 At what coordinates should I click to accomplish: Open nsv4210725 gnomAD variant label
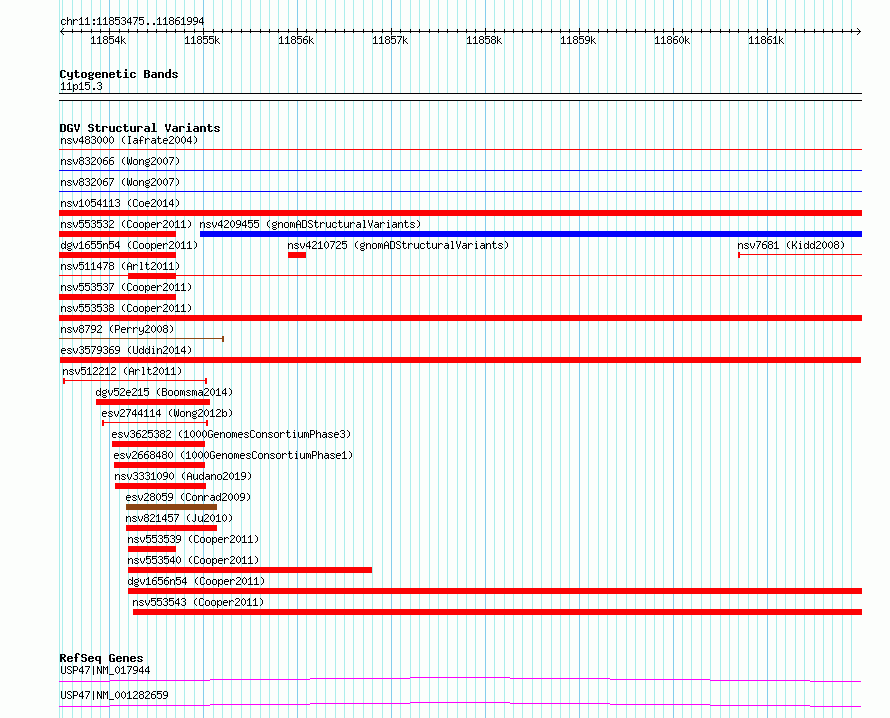pyautogui.click(x=398, y=246)
